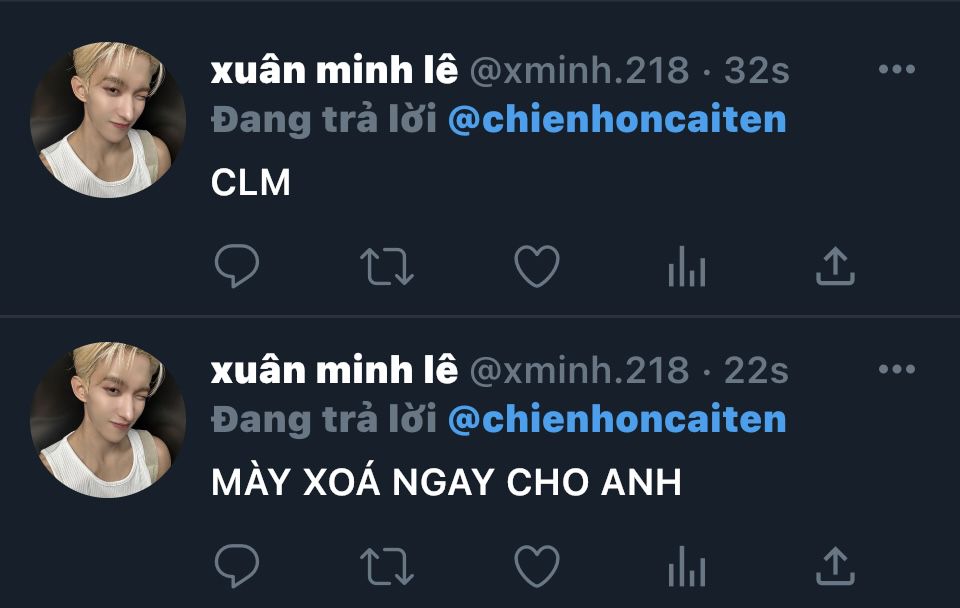The height and width of the screenshot is (608, 960).
Task: Reply to "MÀY XOÁ NGAY CHO ANH" tweet
Action: tap(237, 566)
